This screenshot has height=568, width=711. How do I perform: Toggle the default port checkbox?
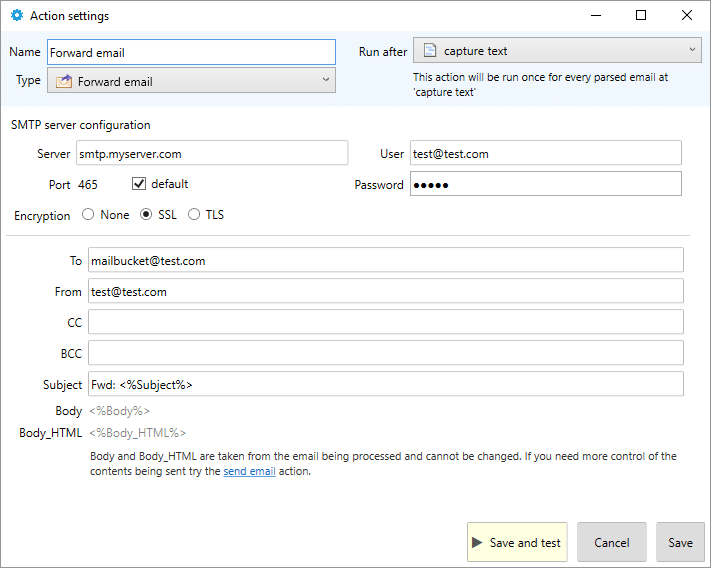(139, 184)
